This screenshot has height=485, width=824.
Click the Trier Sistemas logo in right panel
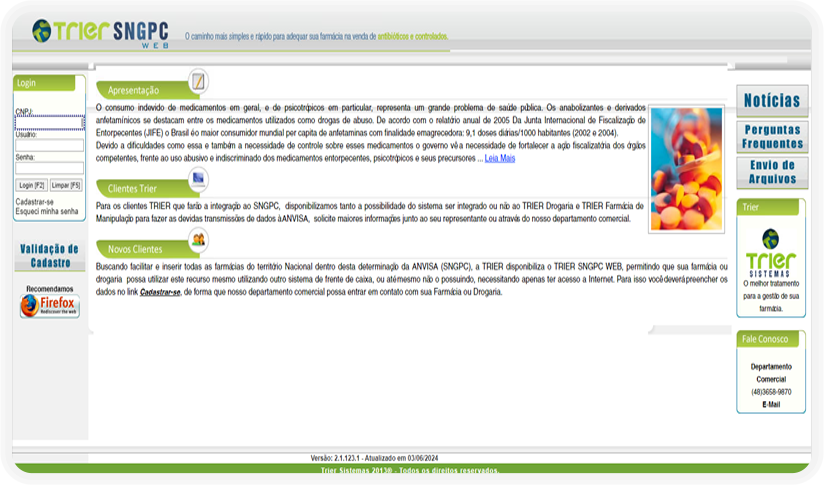click(x=770, y=253)
